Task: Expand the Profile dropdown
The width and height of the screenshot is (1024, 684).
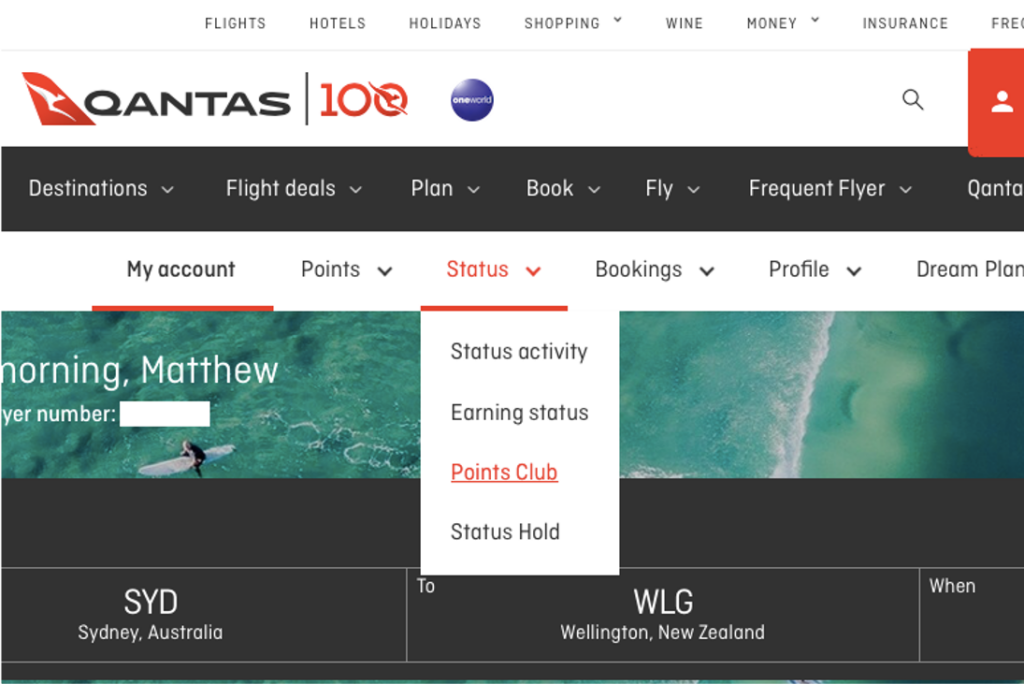Action: pyautogui.click(x=798, y=269)
